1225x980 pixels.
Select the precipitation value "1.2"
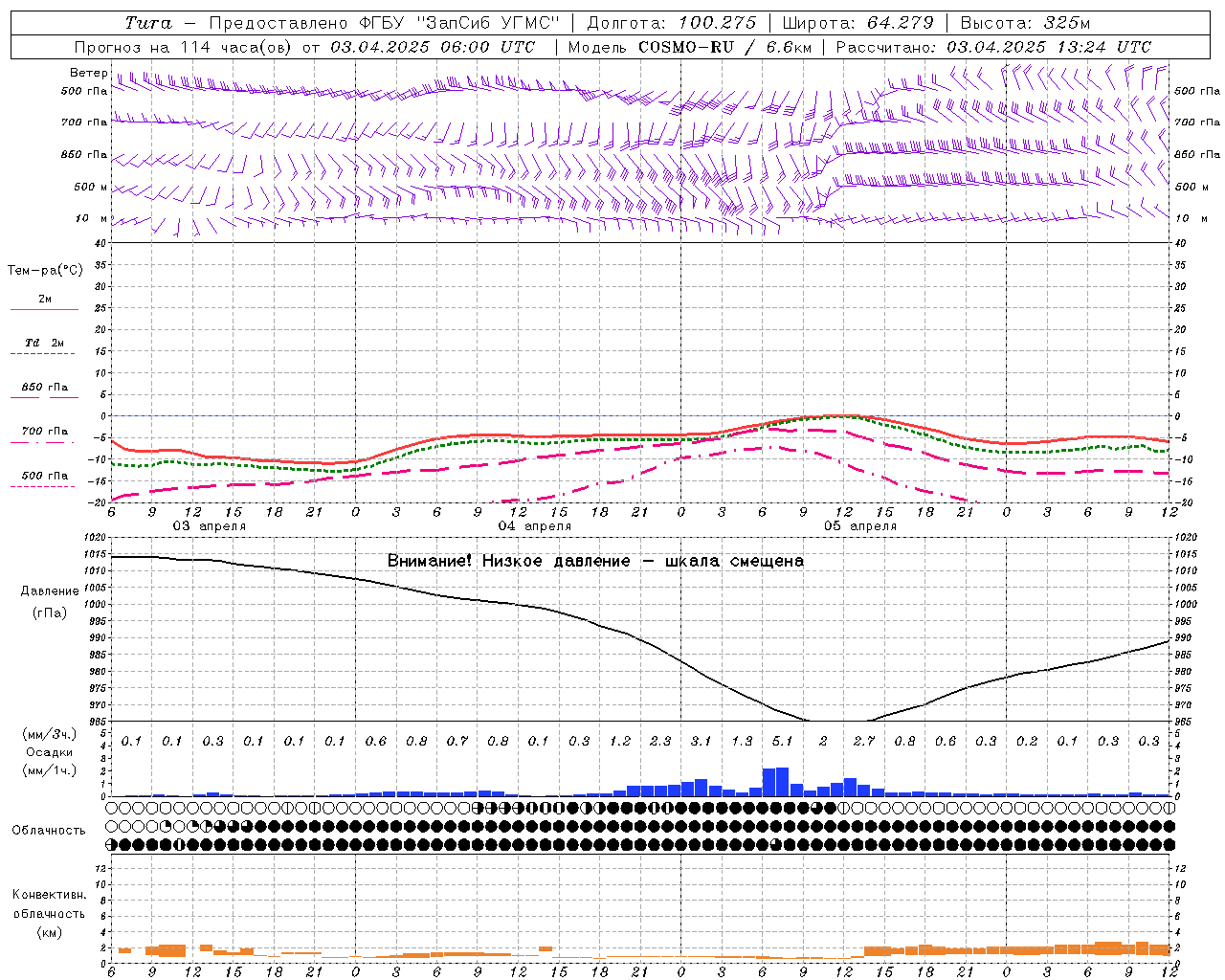[619, 741]
